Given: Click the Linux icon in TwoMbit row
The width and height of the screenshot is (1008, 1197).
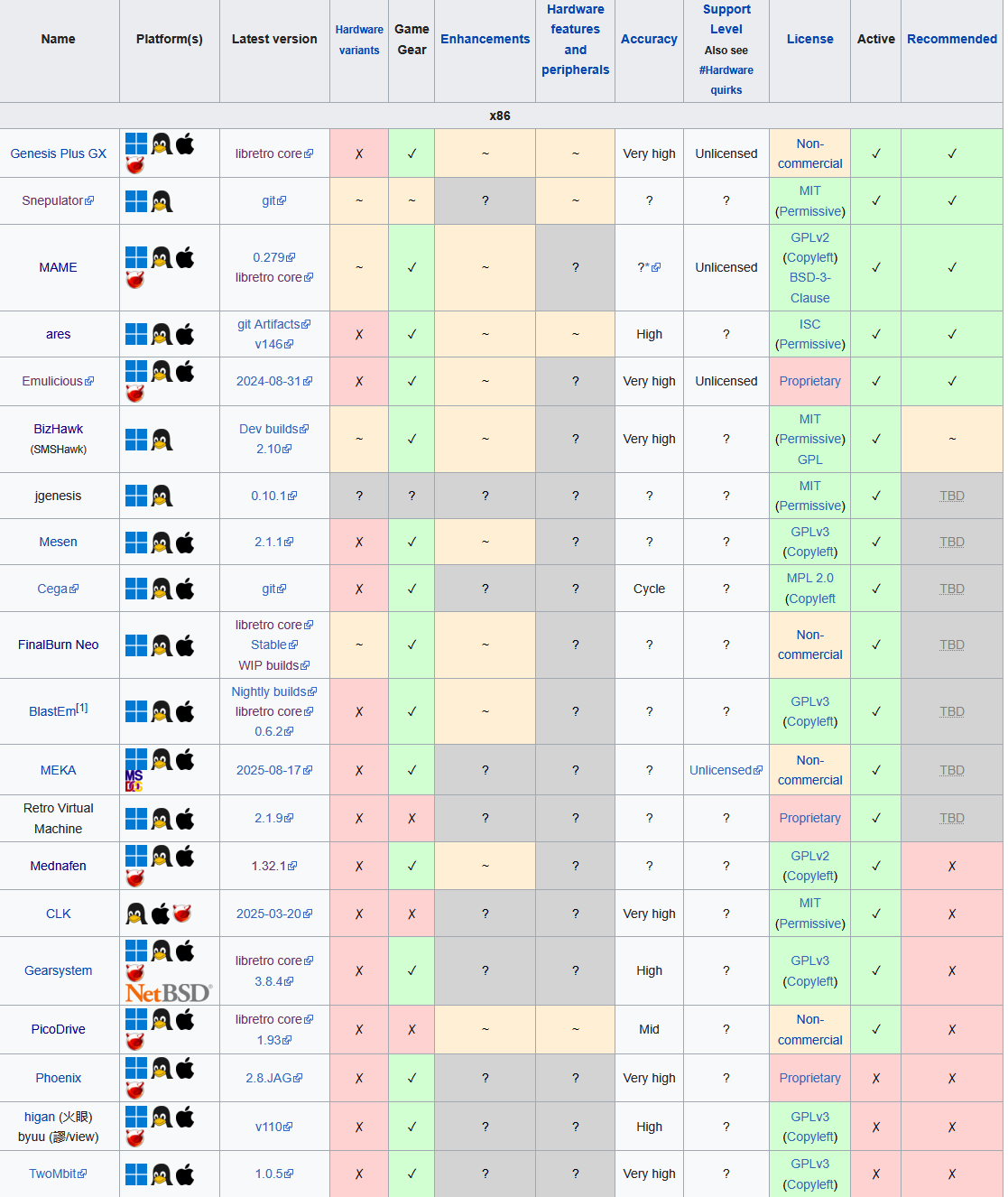Looking at the screenshot, I should click(x=162, y=1174).
